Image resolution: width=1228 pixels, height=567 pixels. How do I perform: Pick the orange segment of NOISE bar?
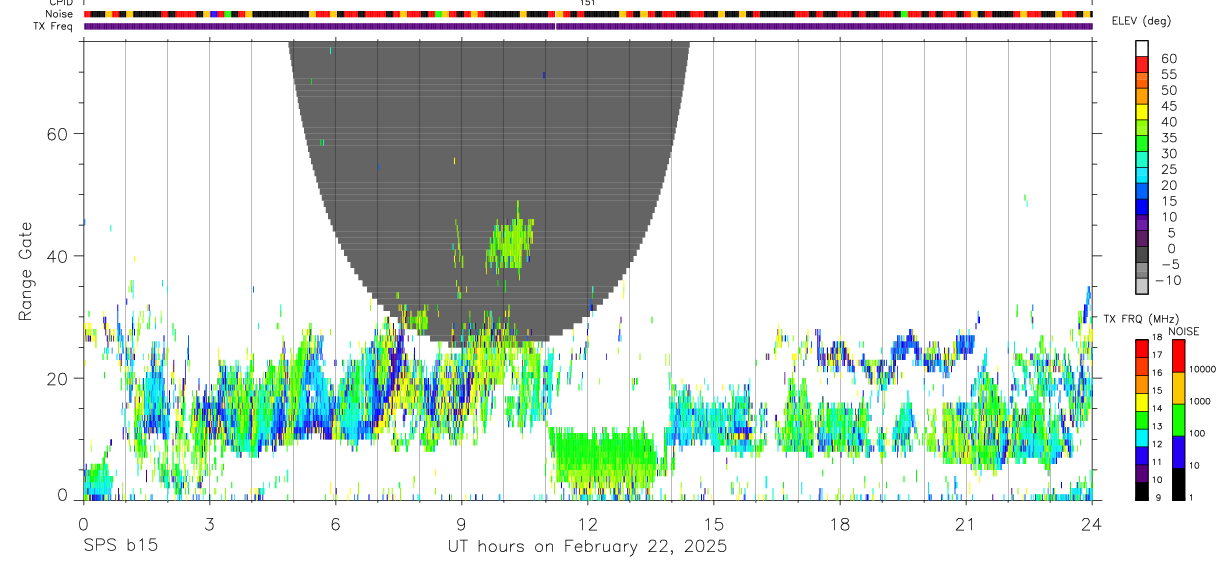click(x=1178, y=388)
